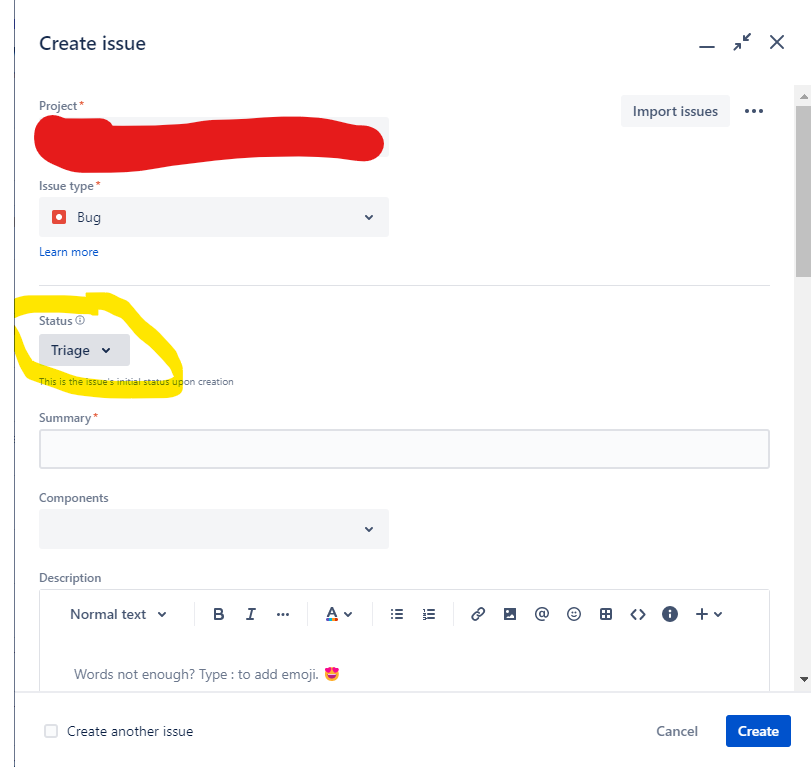Toggle italic formatting in description toolbar
Screen dimensions: 811x767
coord(251,614)
